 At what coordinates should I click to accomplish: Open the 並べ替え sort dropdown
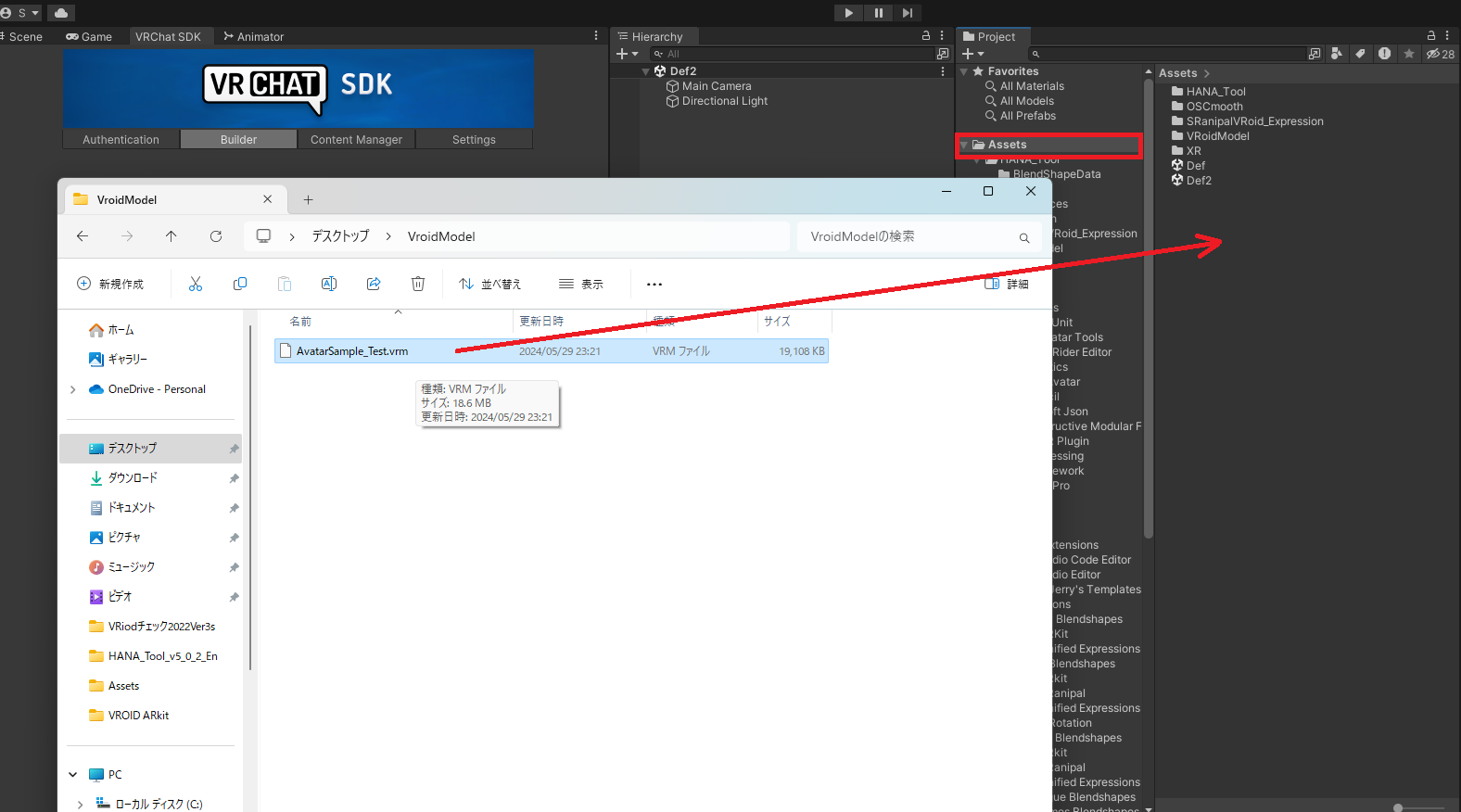(490, 284)
